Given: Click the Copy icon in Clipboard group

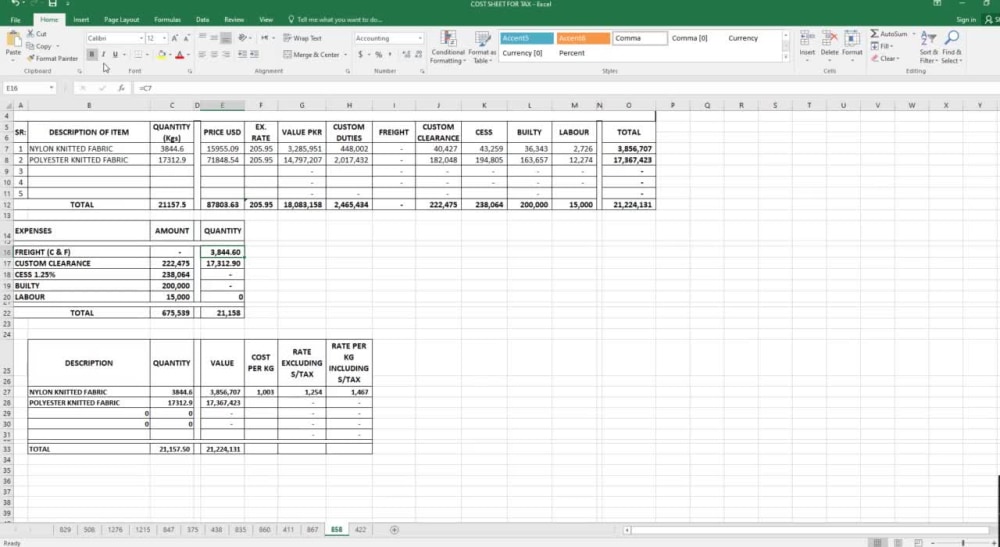Looking at the screenshot, I should pos(30,46).
